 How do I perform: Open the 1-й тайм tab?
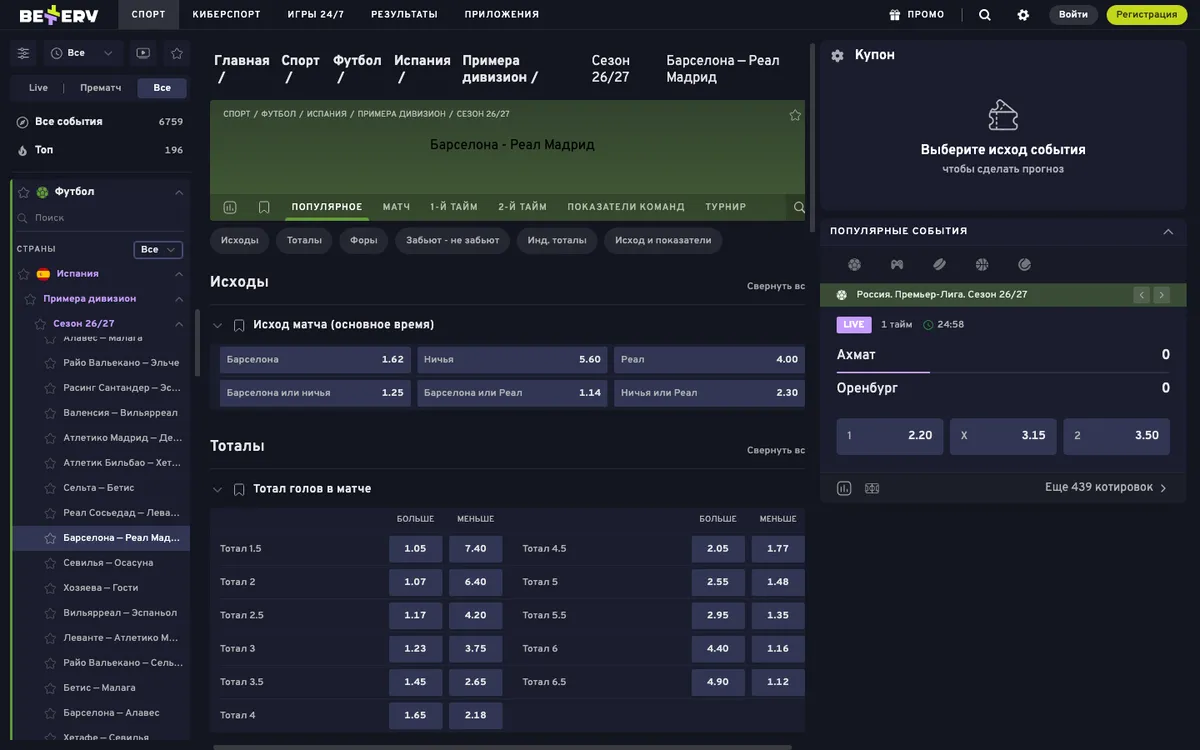(454, 207)
